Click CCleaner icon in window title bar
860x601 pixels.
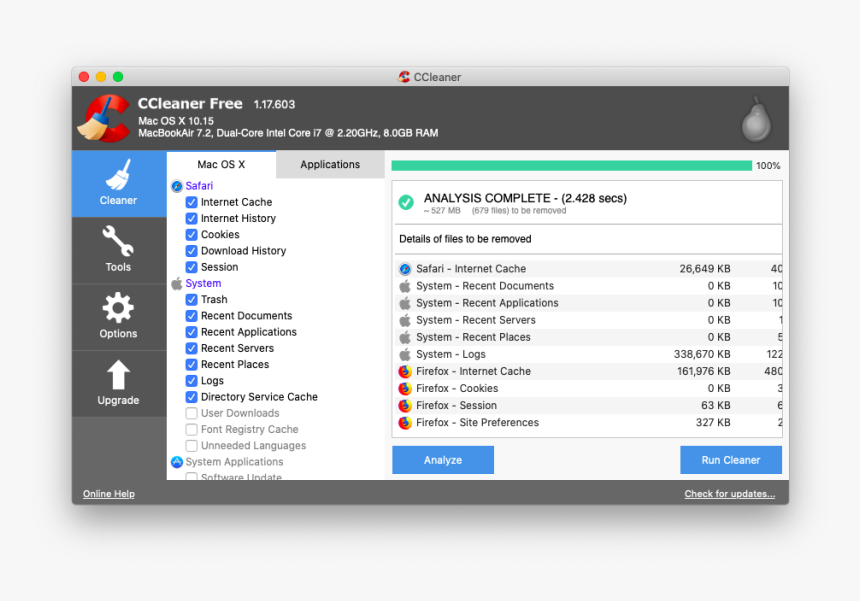(x=404, y=77)
